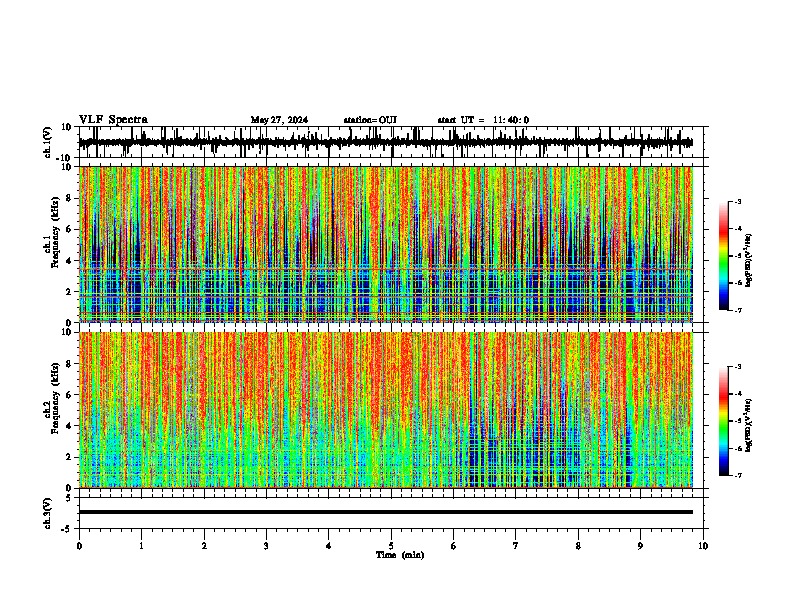Click the '-3' label on ch.1 colorbar
The image size is (792, 612).
[737, 201]
